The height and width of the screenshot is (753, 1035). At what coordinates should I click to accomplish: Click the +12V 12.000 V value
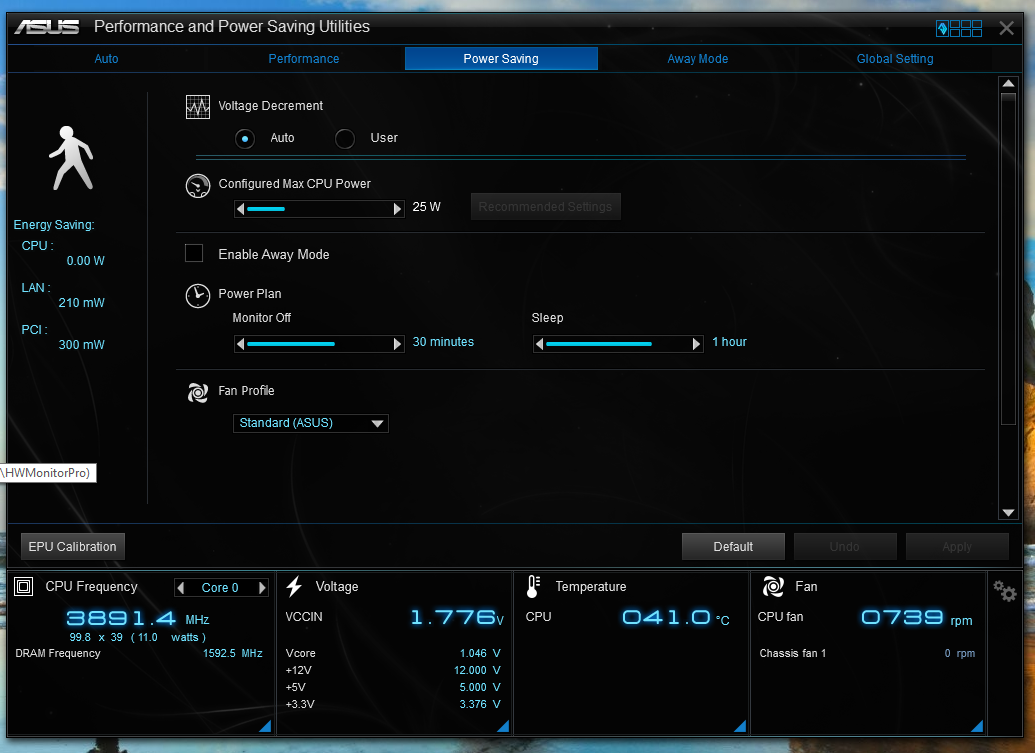[477, 671]
